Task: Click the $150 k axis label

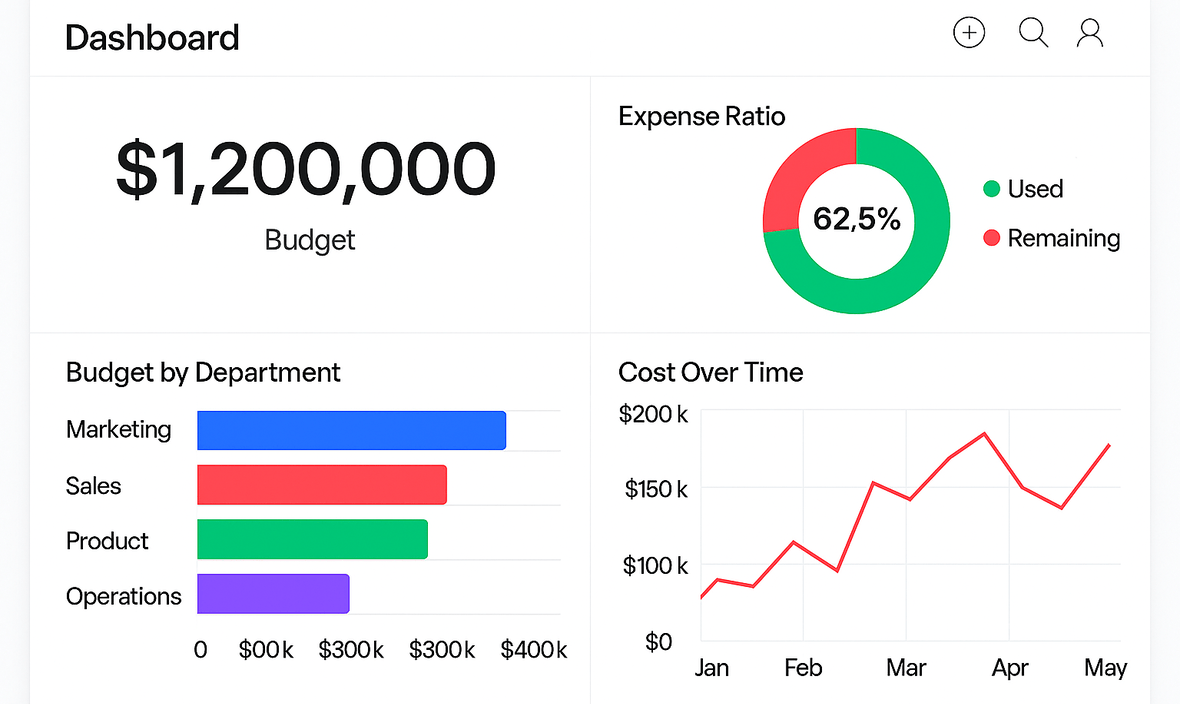Action: [x=655, y=489]
